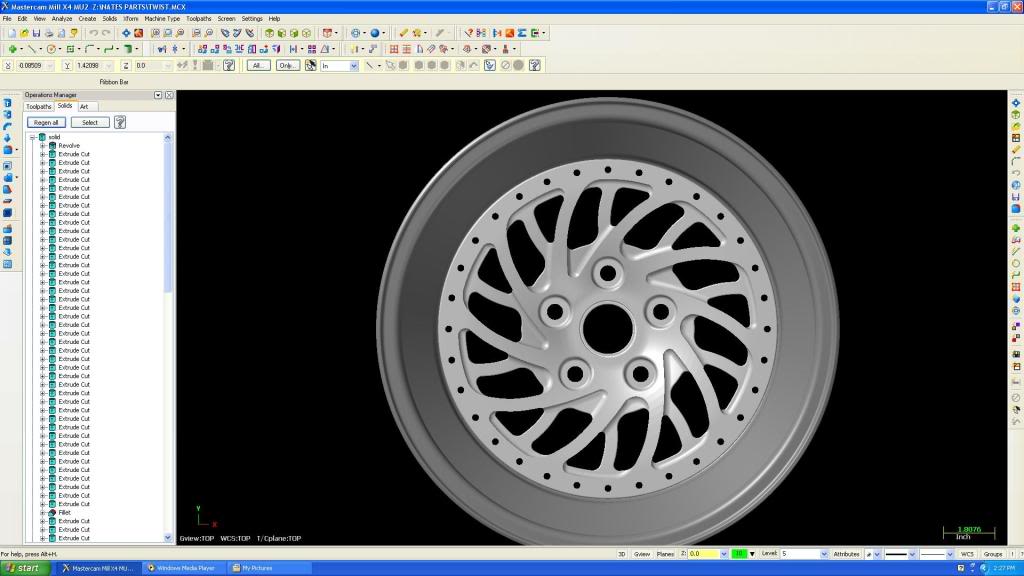
Task: Open the Level dropdown in status bar
Action: coord(824,553)
